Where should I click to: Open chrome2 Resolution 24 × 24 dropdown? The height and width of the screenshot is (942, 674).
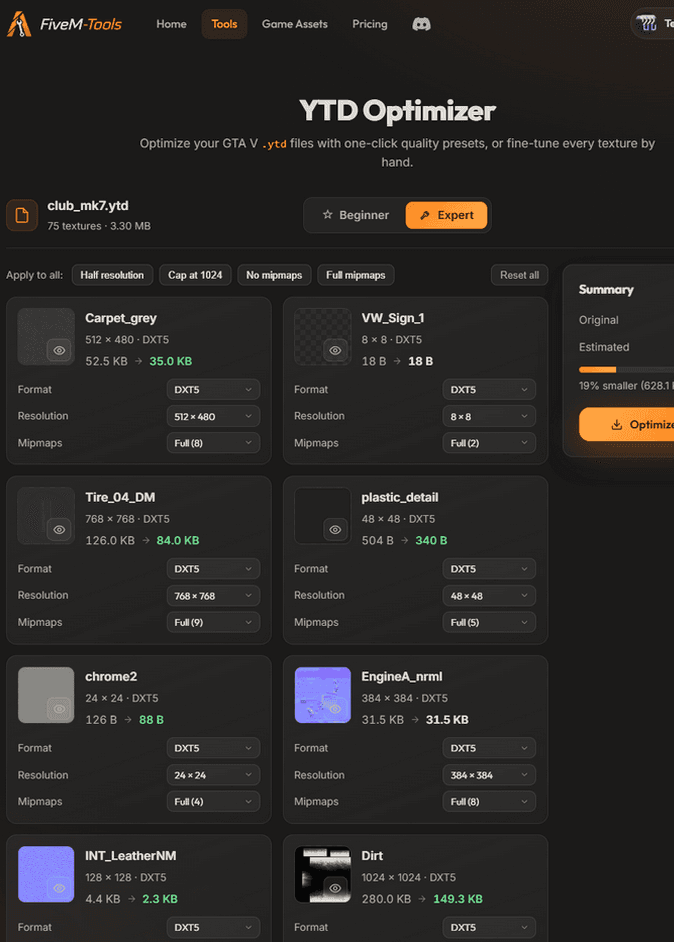pyautogui.click(x=213, y=775)
